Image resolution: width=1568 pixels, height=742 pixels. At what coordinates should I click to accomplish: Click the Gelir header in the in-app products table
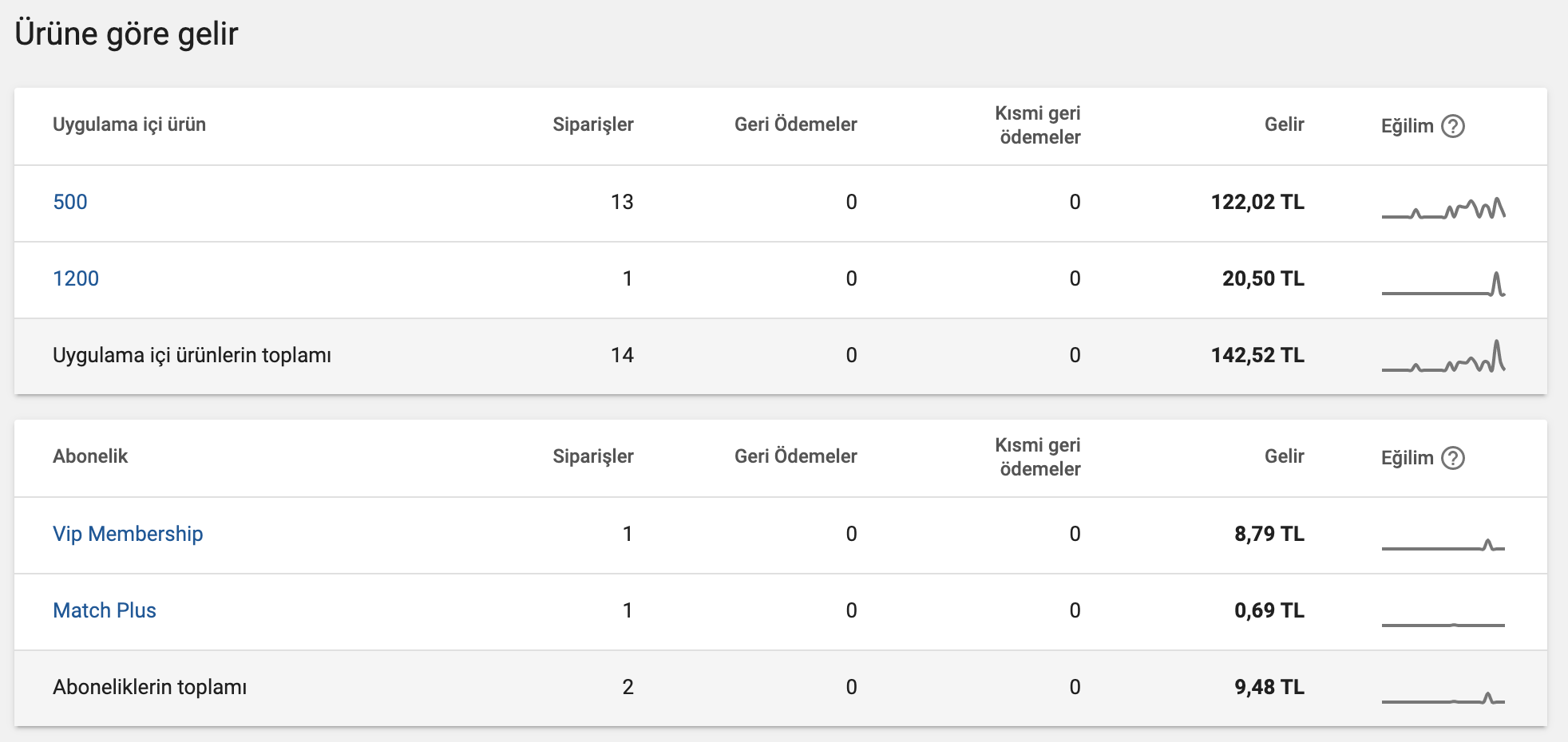click(1285, 124)
